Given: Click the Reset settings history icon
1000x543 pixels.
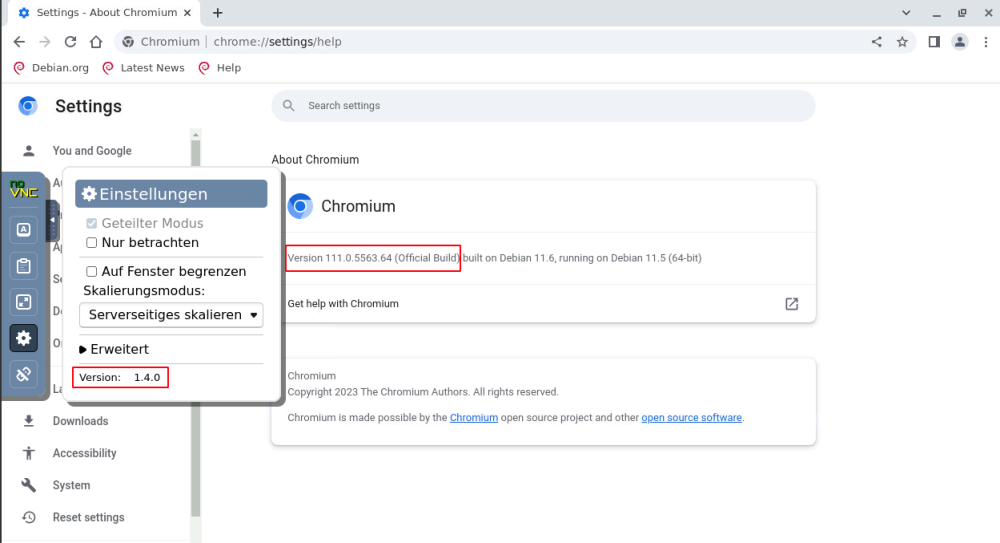Looking at the screenshot, I should tap(29, 517).
